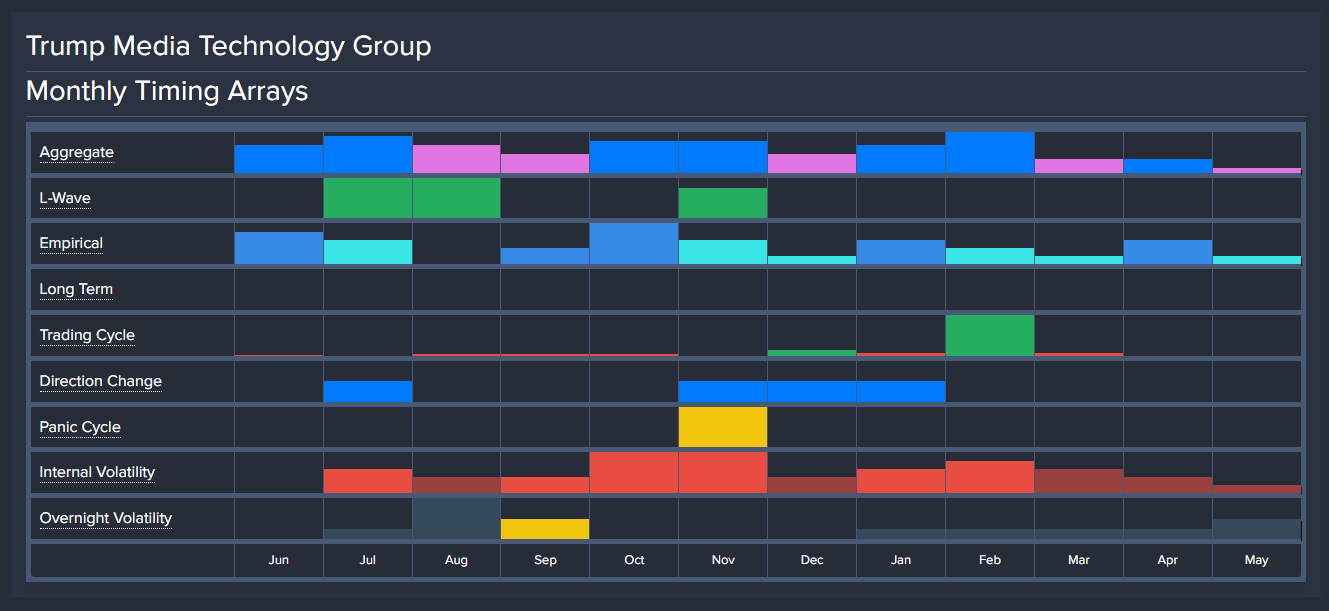Click the green Trading Cycle bar for February

[990, 335]
